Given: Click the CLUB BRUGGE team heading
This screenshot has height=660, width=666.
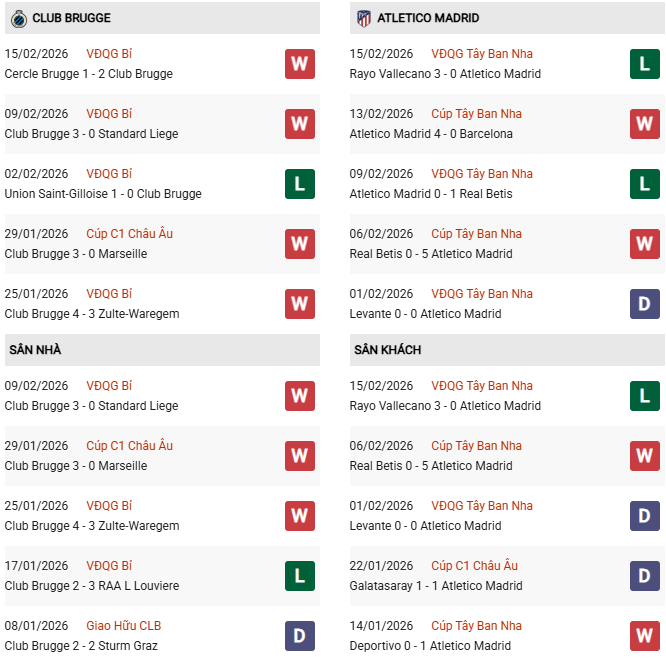Looking at the screenshot, I should (x=71, y=18).
